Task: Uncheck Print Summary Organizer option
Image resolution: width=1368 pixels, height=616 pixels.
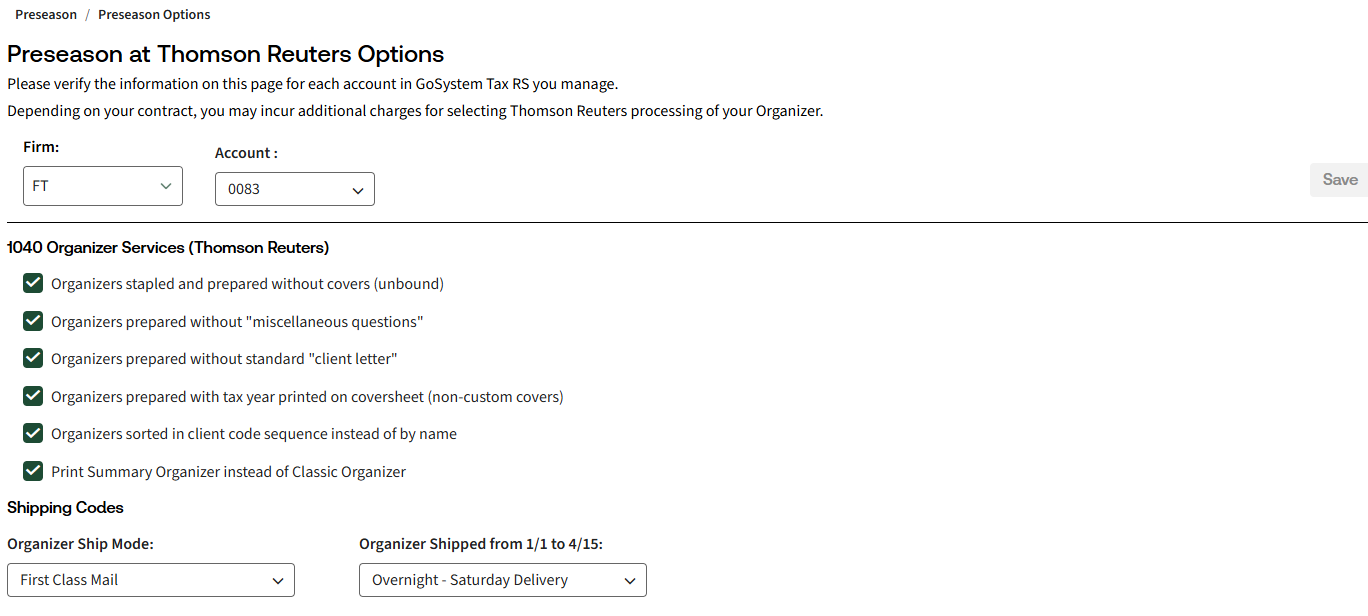Action: (x=33, y=471)
